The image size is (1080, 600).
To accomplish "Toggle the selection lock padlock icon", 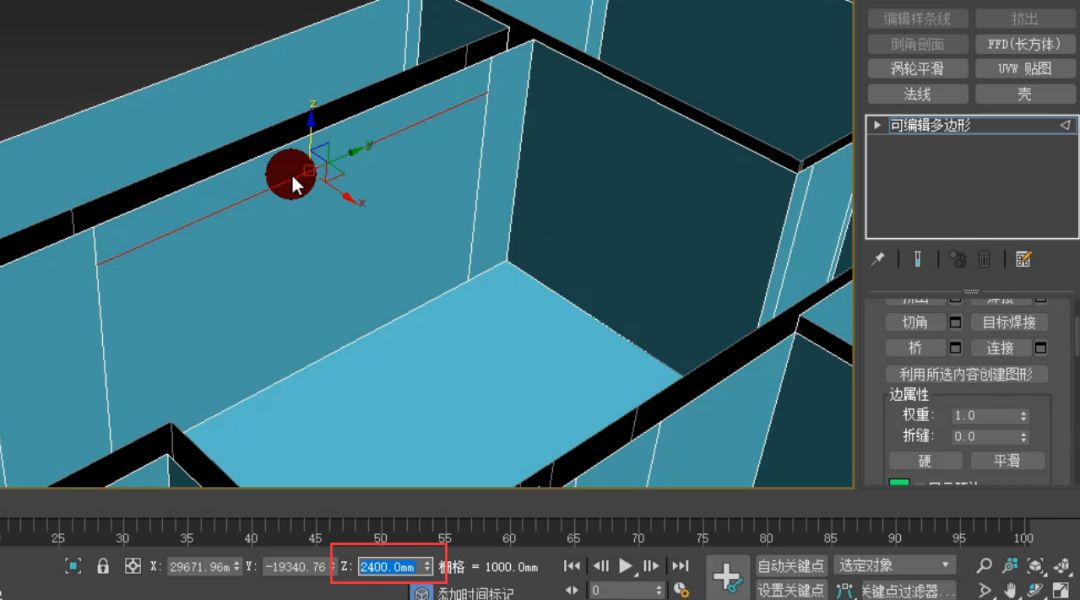I will (103, 566).
